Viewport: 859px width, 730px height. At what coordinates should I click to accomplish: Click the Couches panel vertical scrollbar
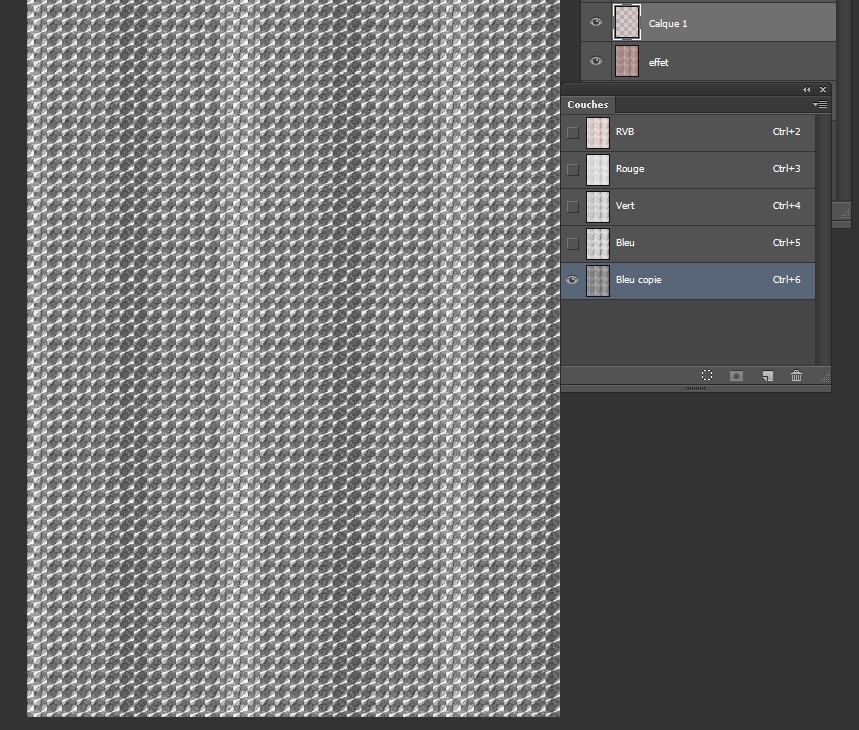(823, 239)
